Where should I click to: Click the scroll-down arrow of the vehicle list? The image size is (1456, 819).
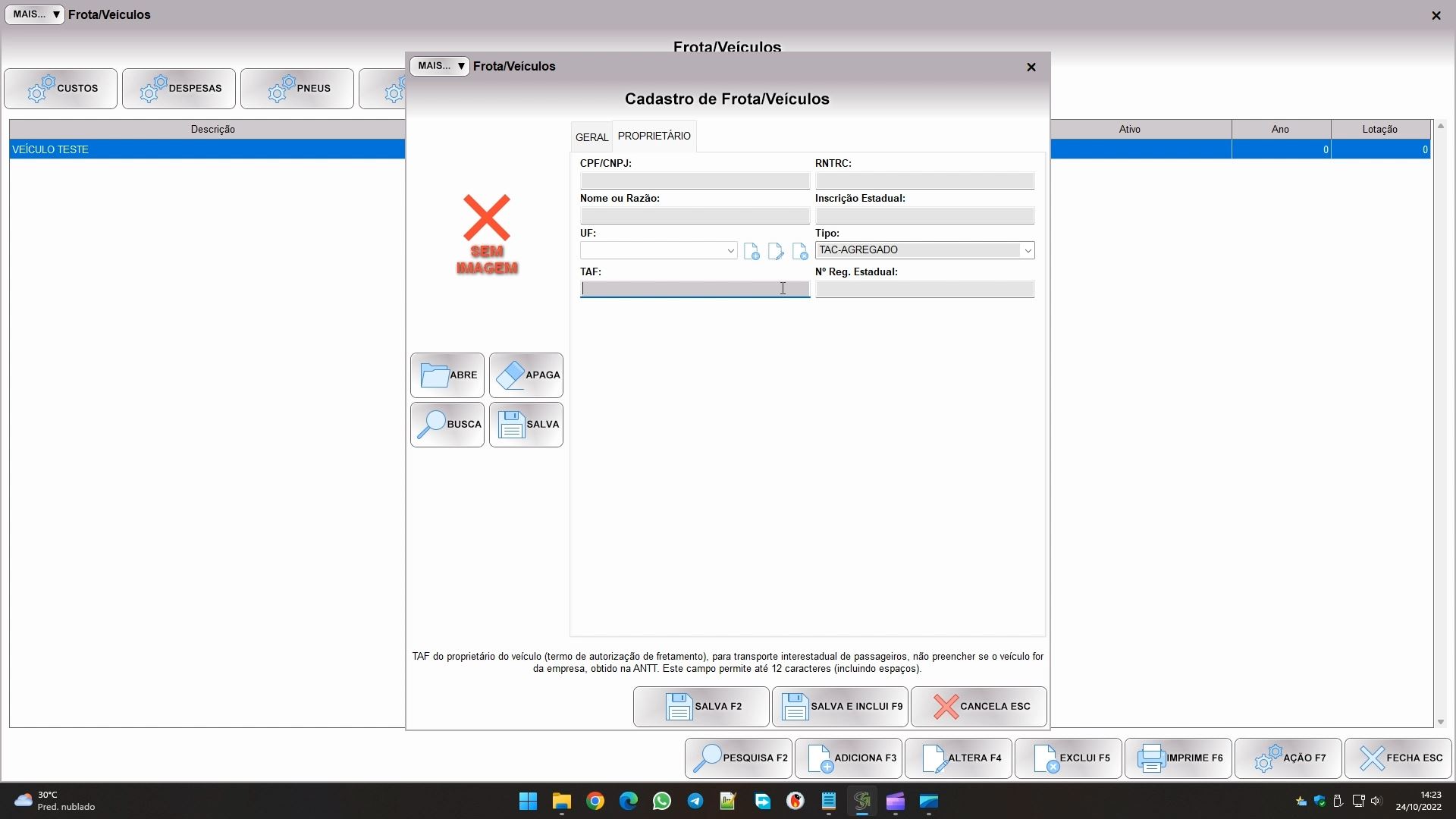point(1441,722)
